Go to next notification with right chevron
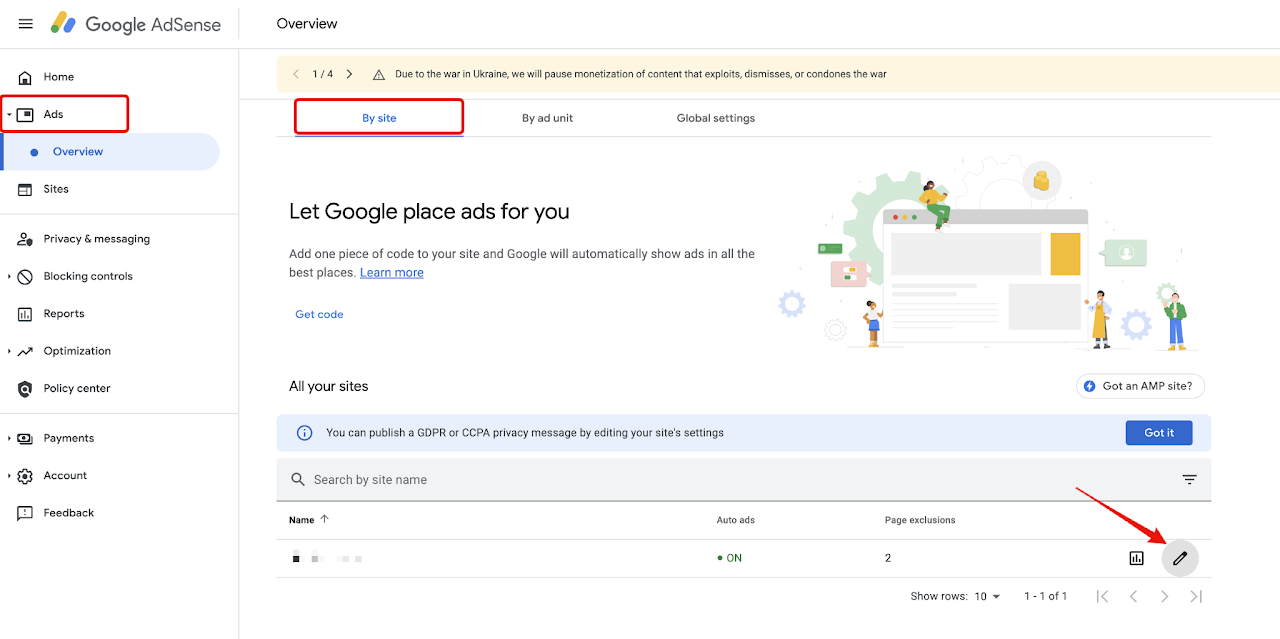This screenshot has width=1280, height=639. 349,74
